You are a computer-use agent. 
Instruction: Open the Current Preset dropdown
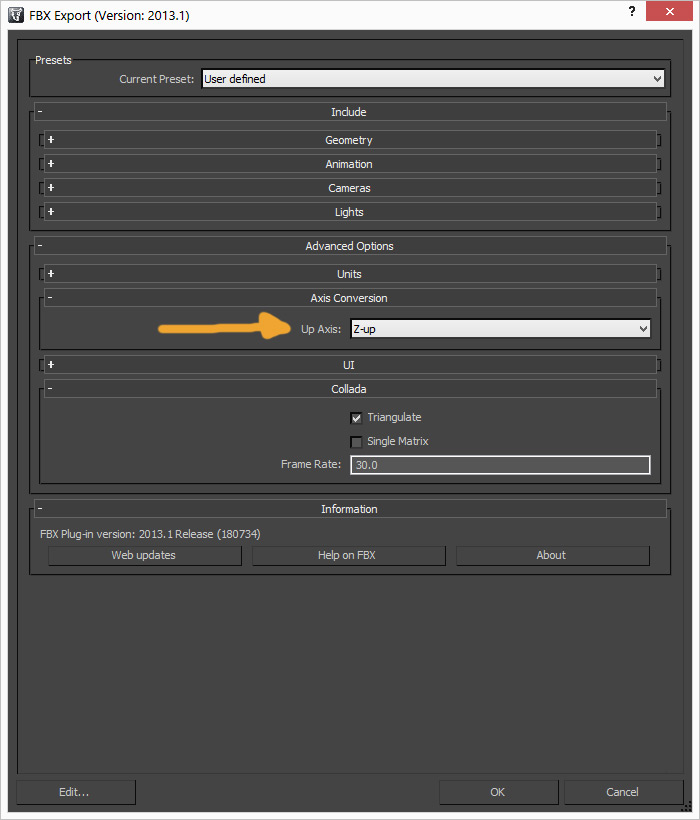pos(433,79)
